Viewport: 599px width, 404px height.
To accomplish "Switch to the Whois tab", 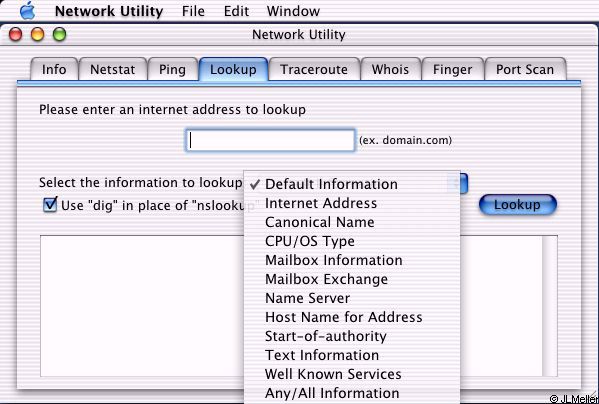I will point(390,69).
